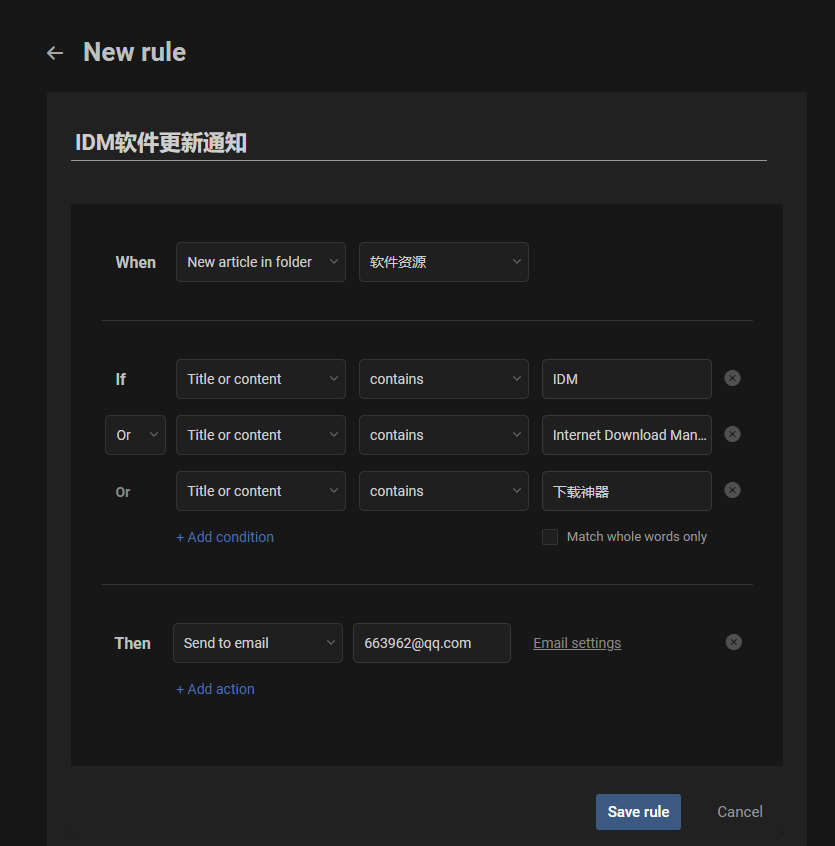Open Email settings link
The height and width of the screenshot is (846, 835).
tap(577, 643)
